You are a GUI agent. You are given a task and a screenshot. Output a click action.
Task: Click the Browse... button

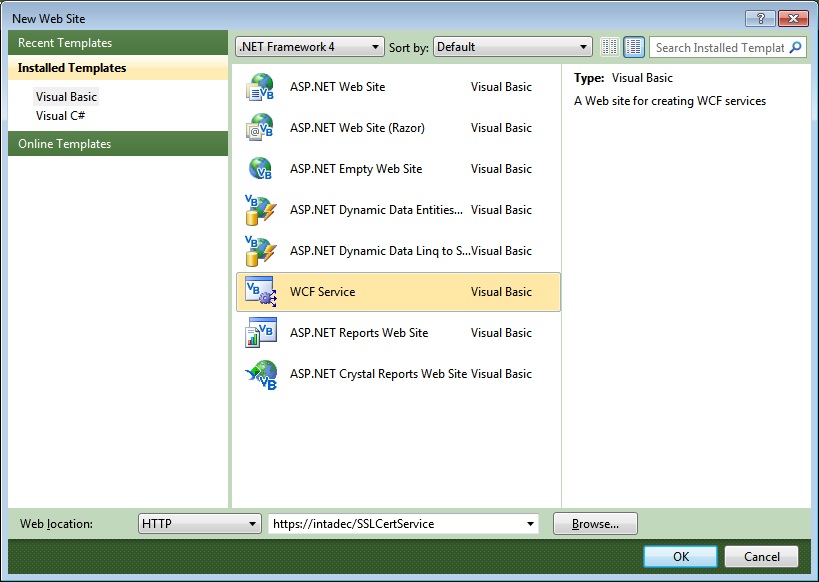tap(595, 523)
